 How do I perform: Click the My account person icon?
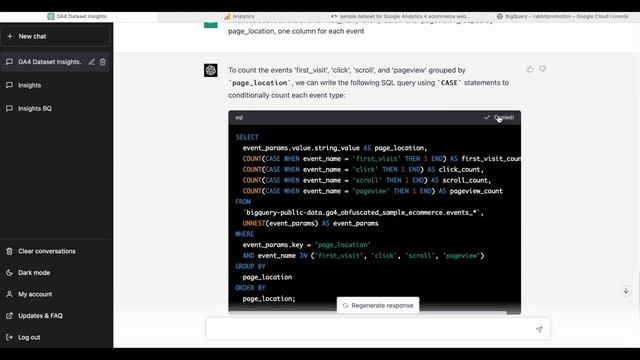(9, 294)
